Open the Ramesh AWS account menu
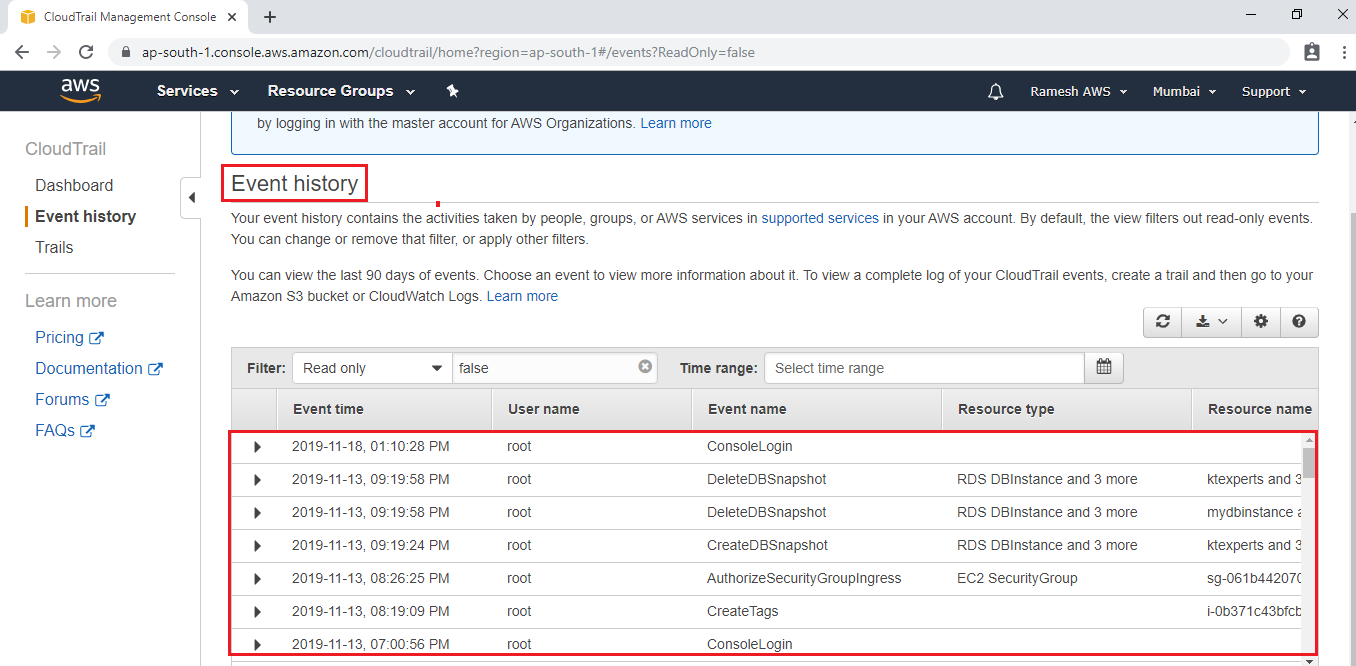The width and height of the screenshot is (1356, 666). [1079, 91]
